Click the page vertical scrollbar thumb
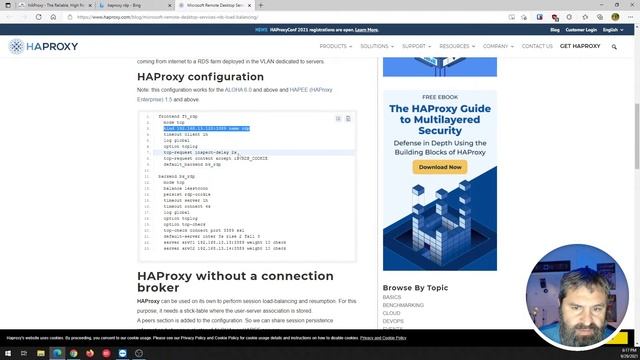Screen dimensions: 640x360 [x=637, y=136]
